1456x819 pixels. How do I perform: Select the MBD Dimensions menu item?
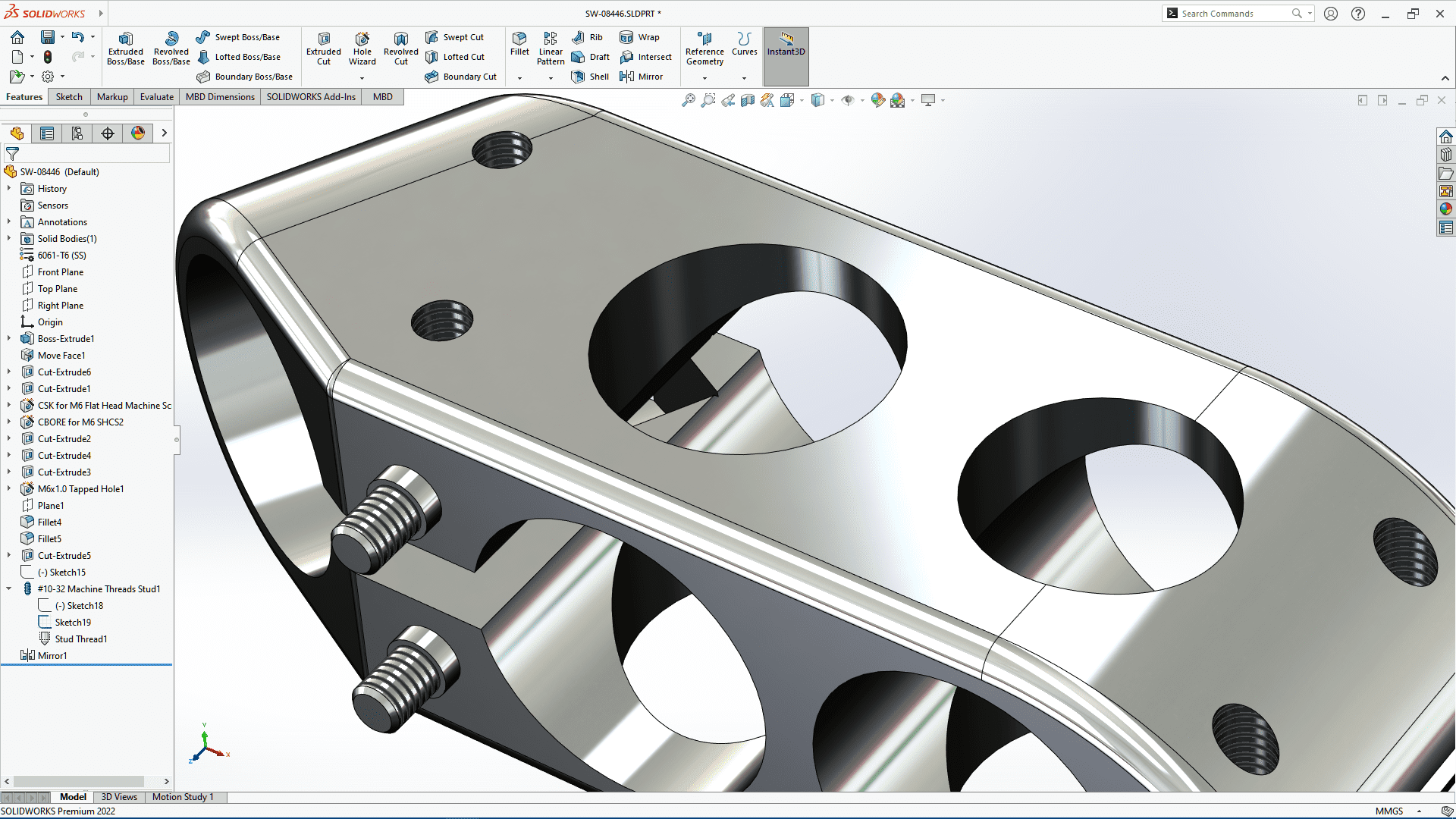click(x=219, y=96)
